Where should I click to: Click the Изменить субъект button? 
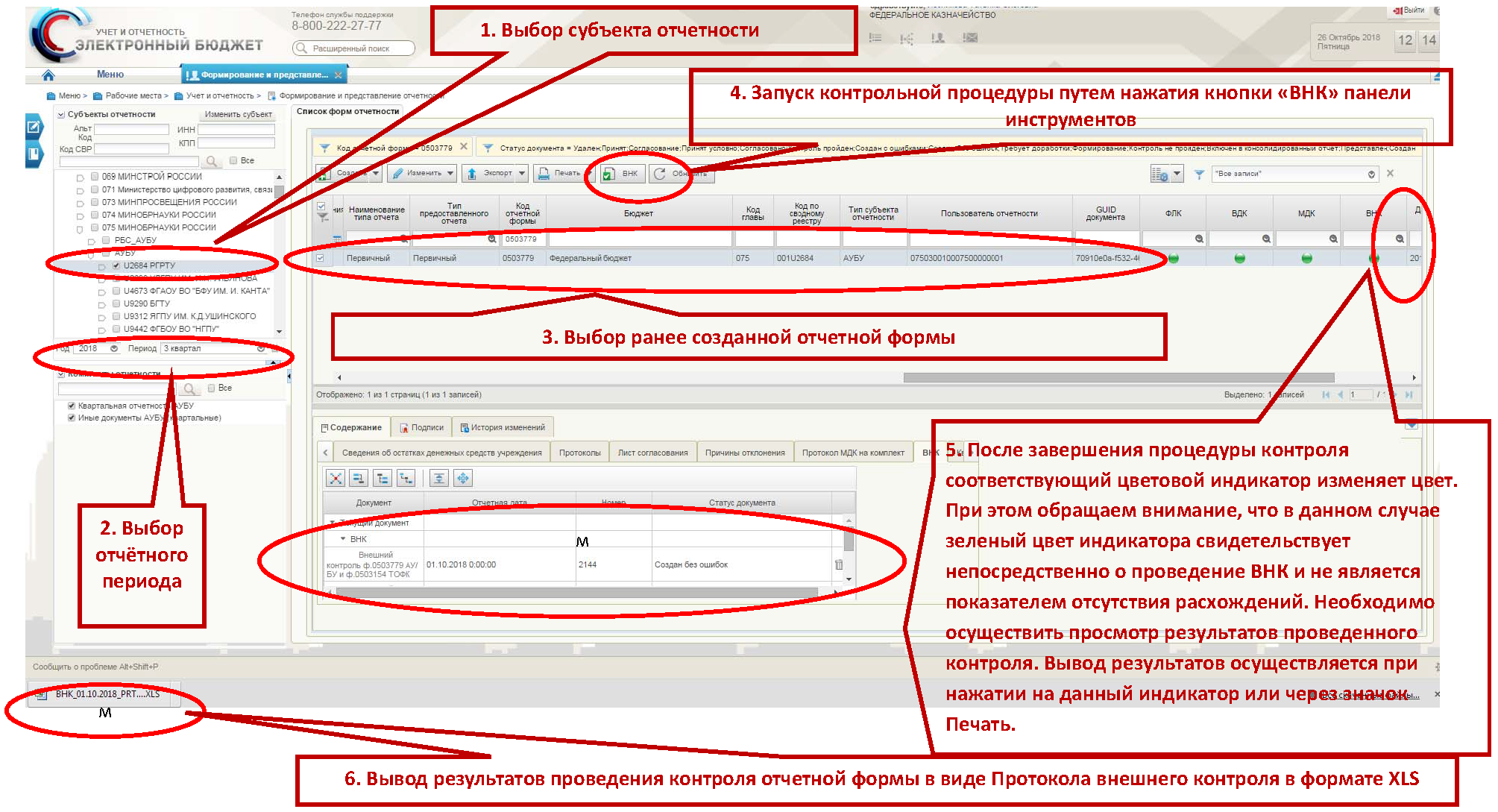238,115
